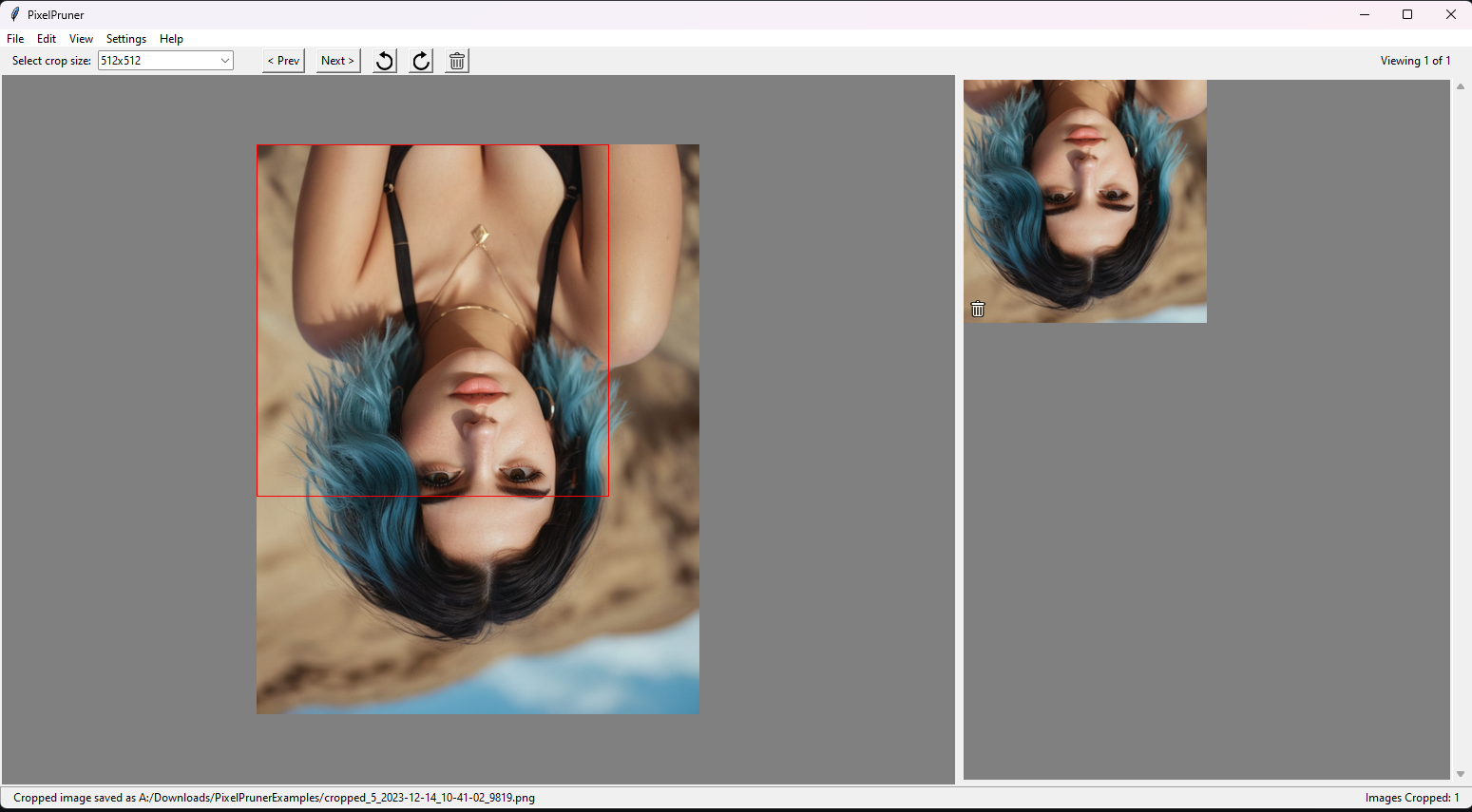Go to the previous image with Prev
This screenshot has width=1472, height=812.
coord(283,61)
